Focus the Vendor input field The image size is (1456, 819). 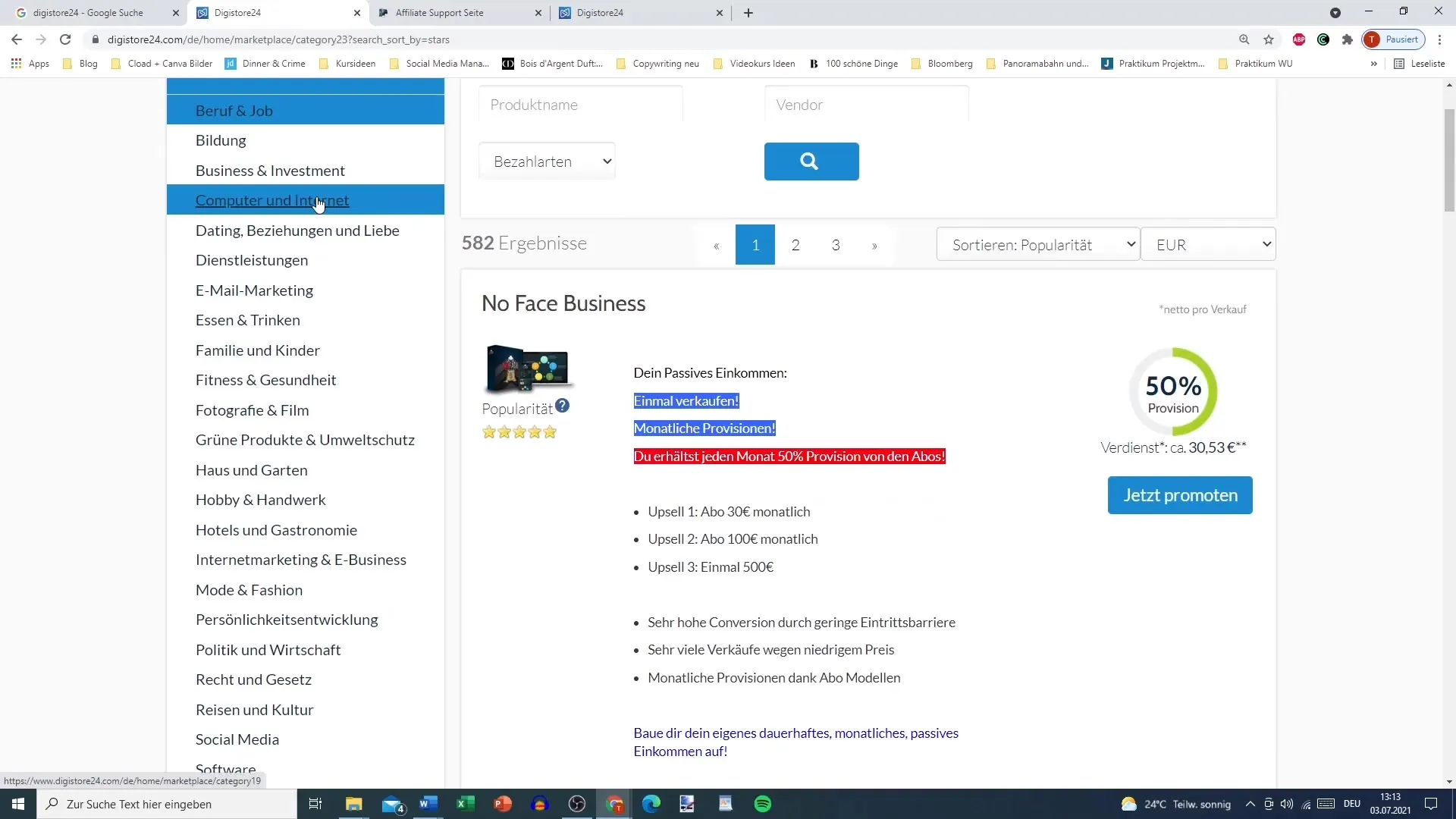tap(866, 105)
